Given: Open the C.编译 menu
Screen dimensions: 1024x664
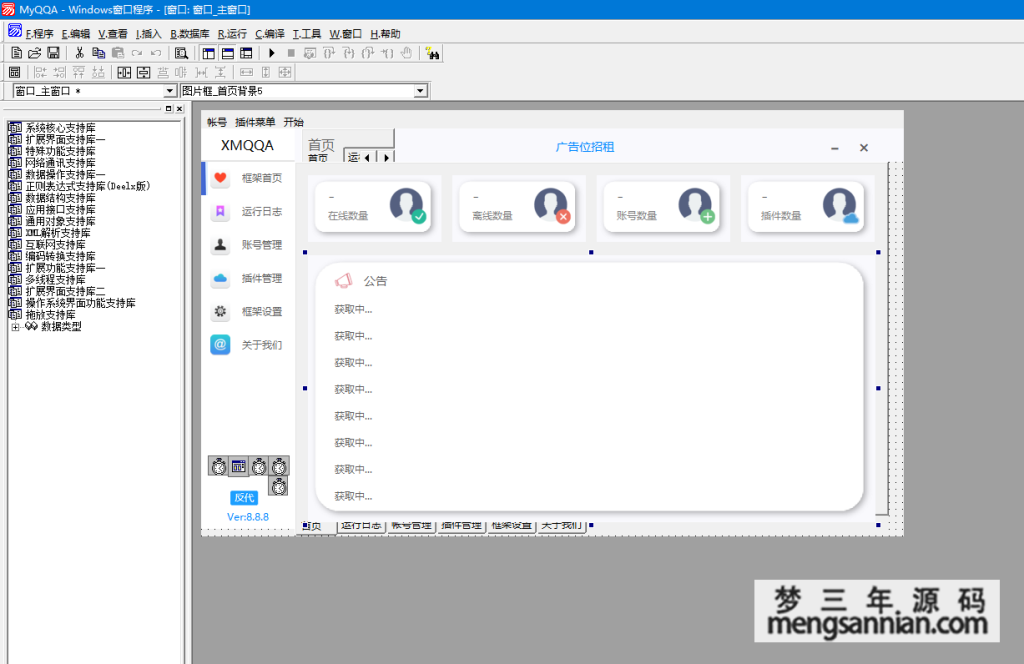Looking at the screenshot, I should coord(270,33).
